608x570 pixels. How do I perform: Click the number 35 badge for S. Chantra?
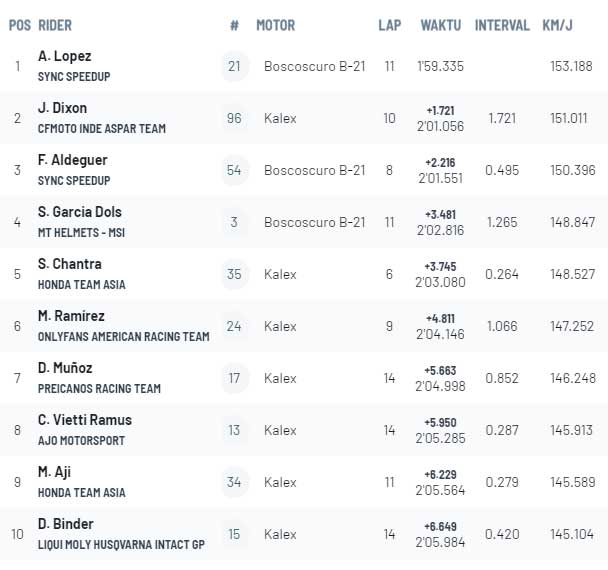pyautogui.click(x=234, y=274)
